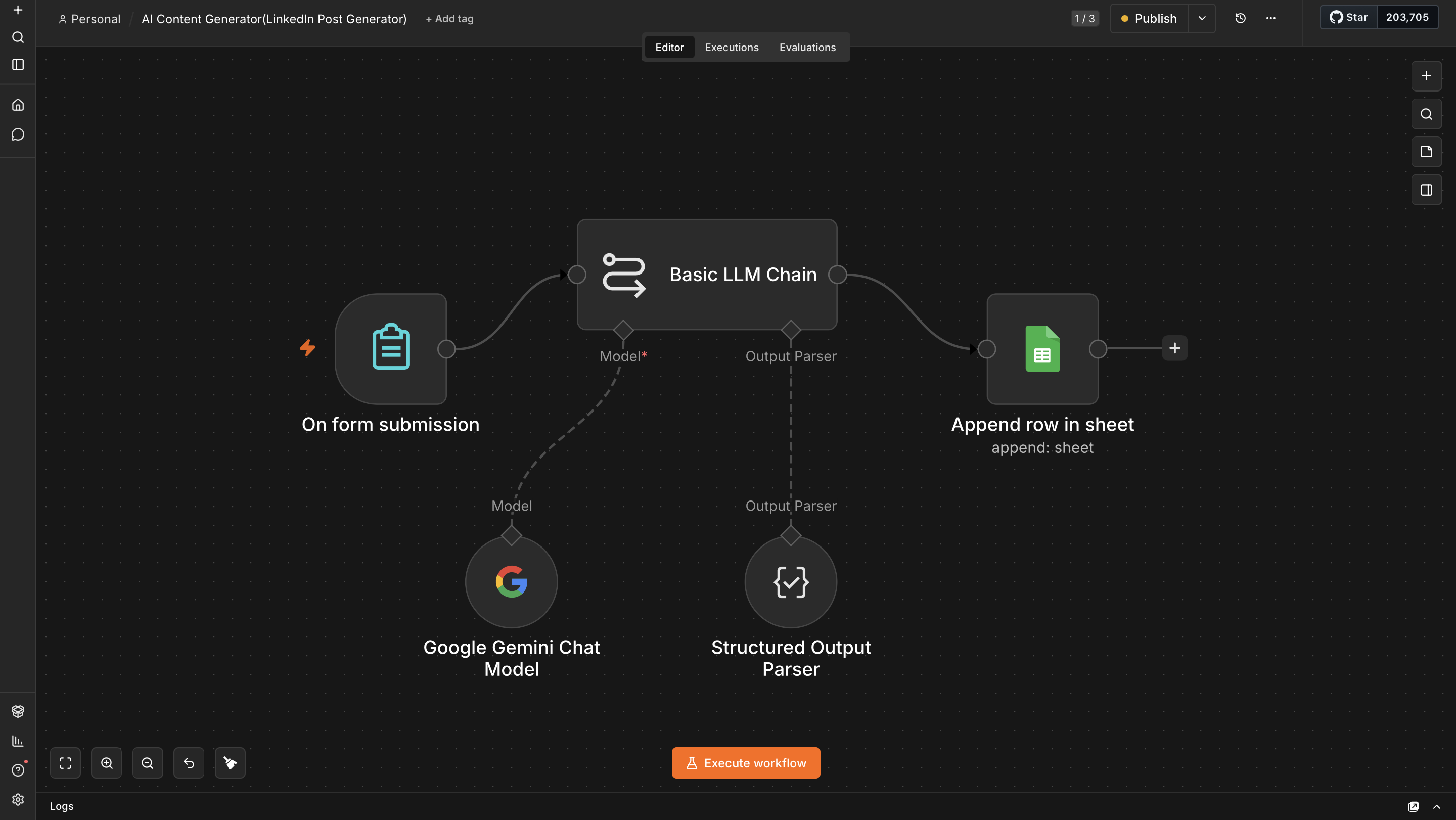The height and width of the screenshot is (820, 1456).
Task: Open the chat bubble icon in the sidebar
Action: pyautogui.click(x=18, y=134)
